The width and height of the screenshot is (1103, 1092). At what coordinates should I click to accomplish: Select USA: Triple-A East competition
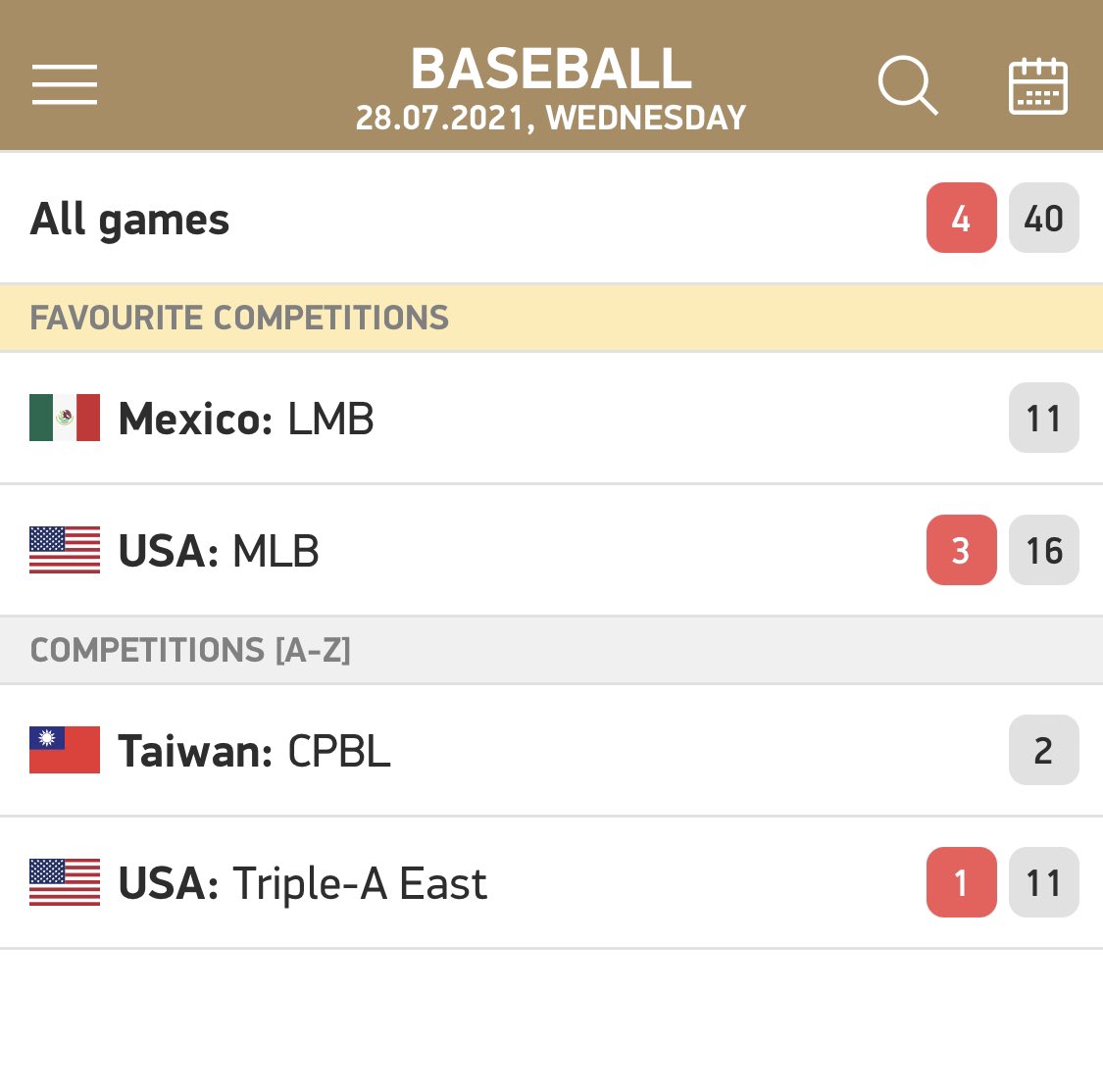click(x=302, y=884)
